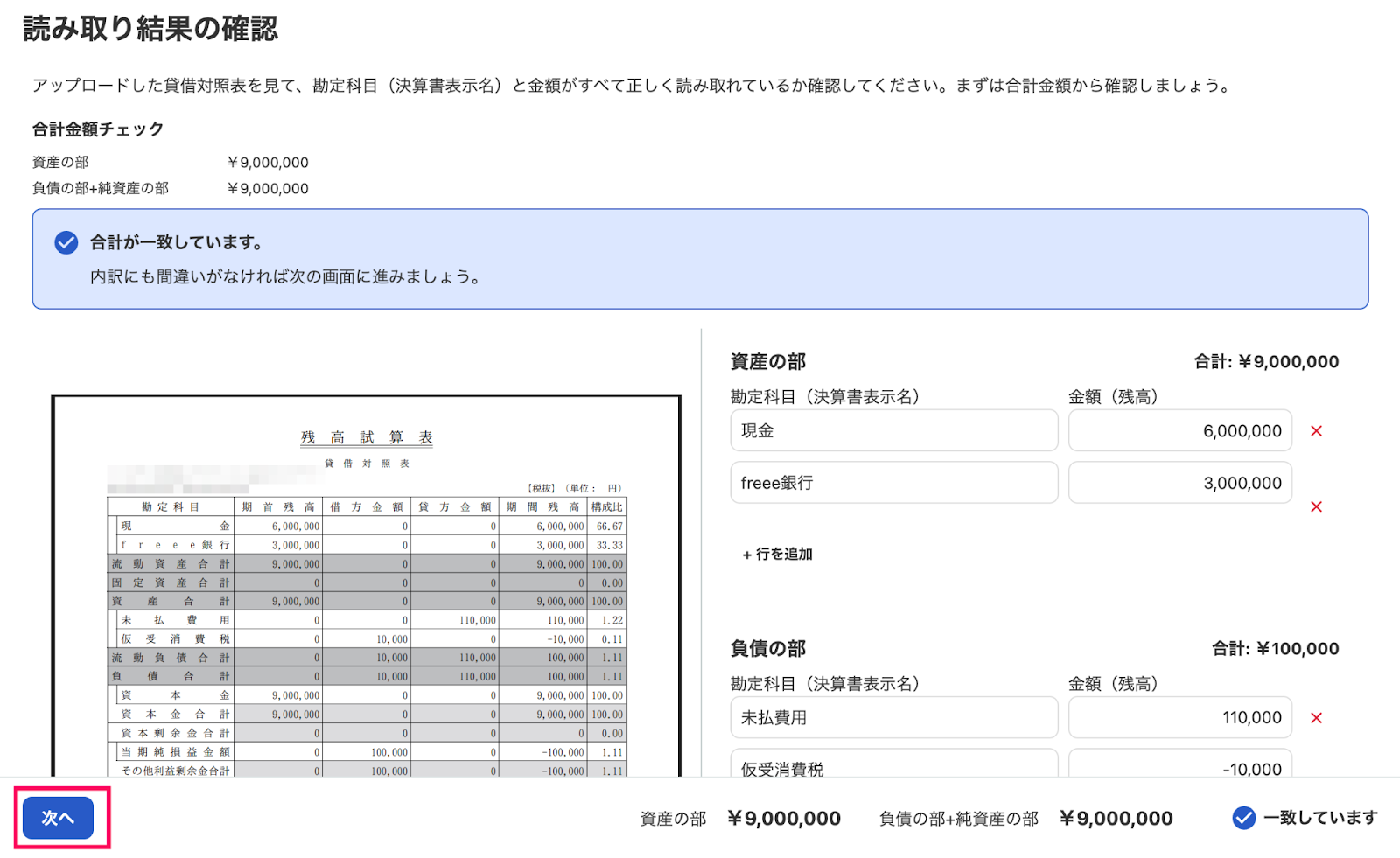This screenshot has height=858, width=1400.
Task: Edit the -10,000 amount field
Action: (x=1179, y=764)
